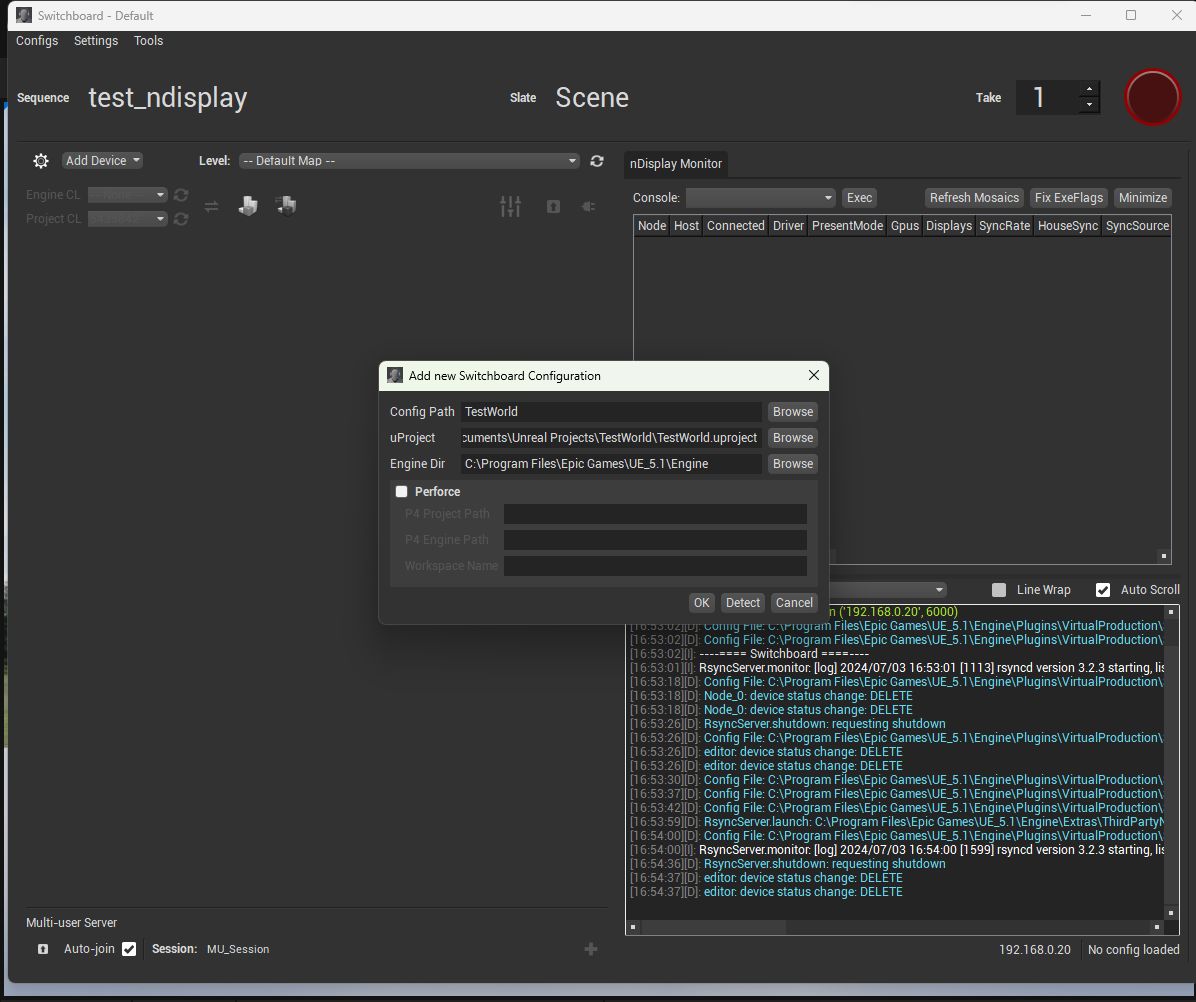Screen dimensions: 1196x1002
Task: Enable the Perforce checkbox
Action: tap(401, 492)
